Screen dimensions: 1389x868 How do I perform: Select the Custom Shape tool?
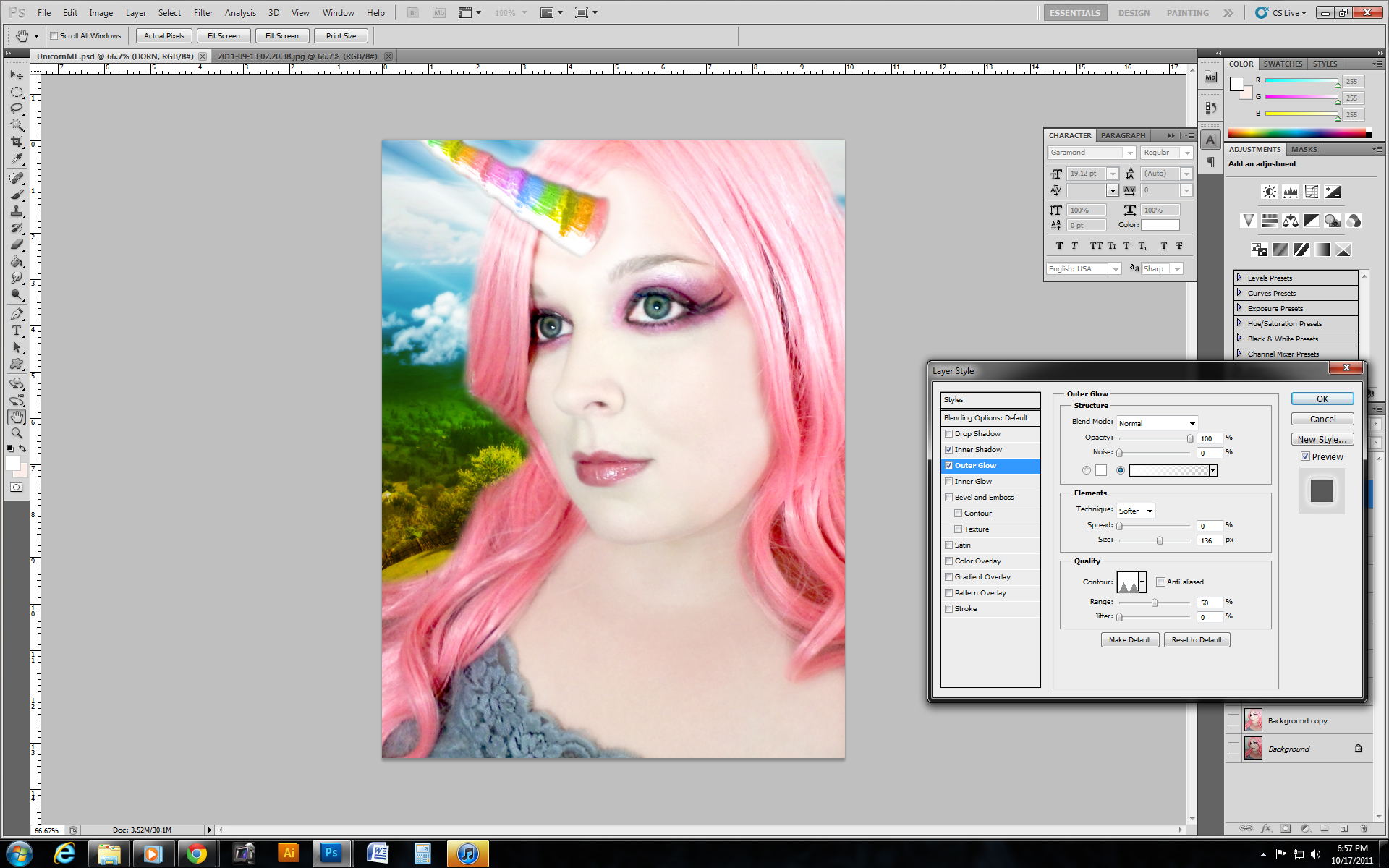17,364
